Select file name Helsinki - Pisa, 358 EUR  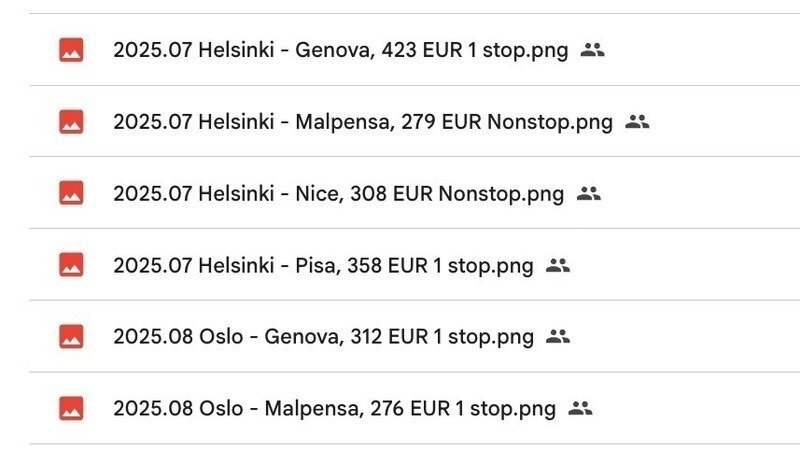[323, 266]
